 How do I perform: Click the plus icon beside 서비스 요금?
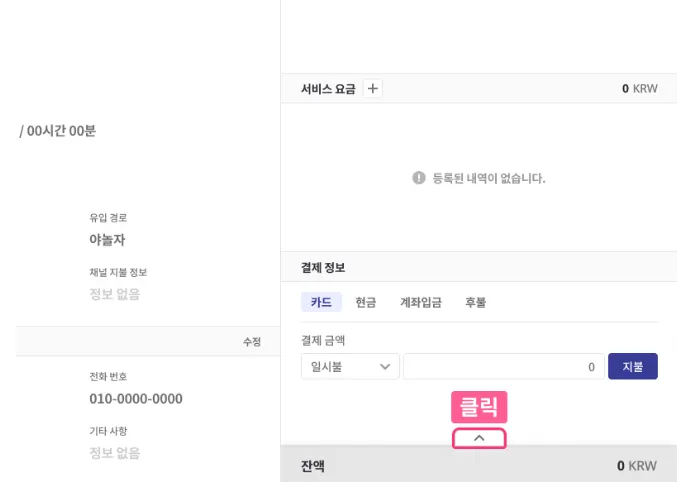[x=373, y=88]
